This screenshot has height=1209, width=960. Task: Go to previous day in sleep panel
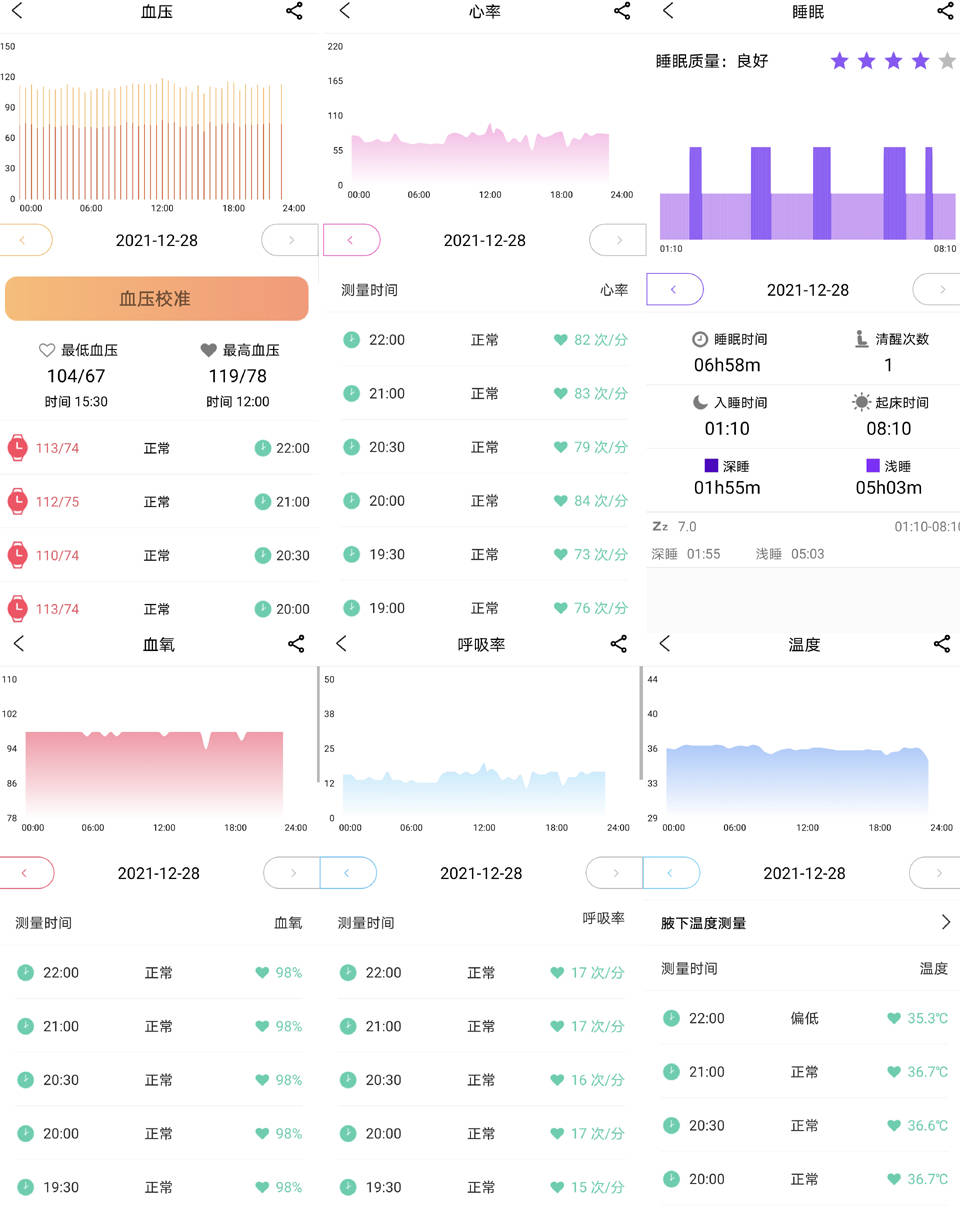pyautogui.click(x=675, y=290)
